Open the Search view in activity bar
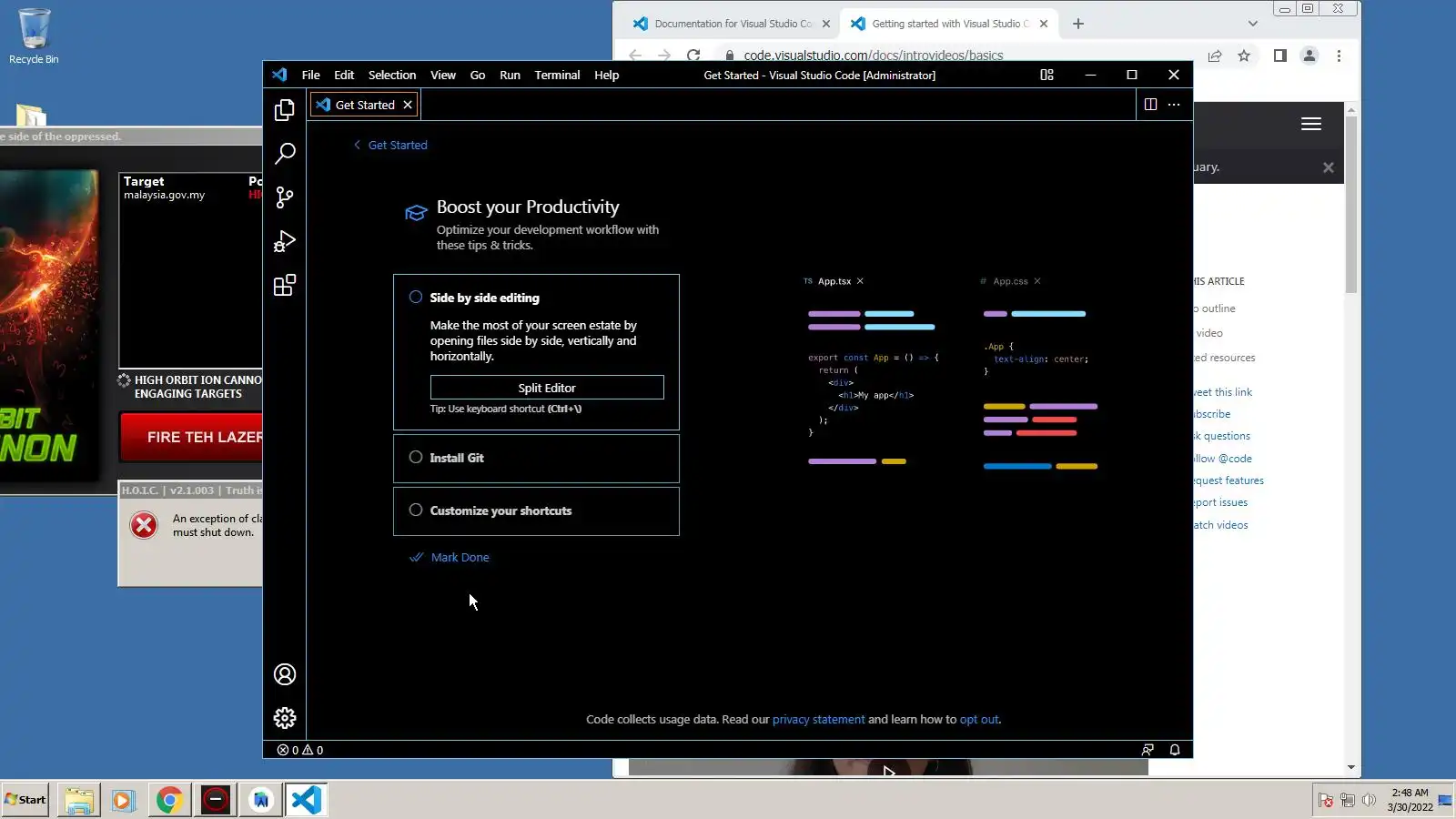The width and height of the screenshot is (1456, 819). (285, 153)
